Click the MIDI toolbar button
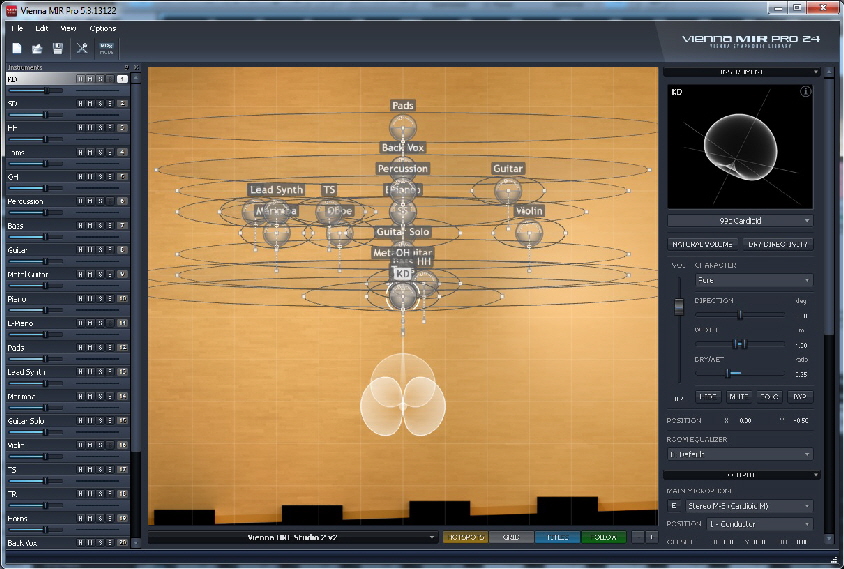 point(106,48)
